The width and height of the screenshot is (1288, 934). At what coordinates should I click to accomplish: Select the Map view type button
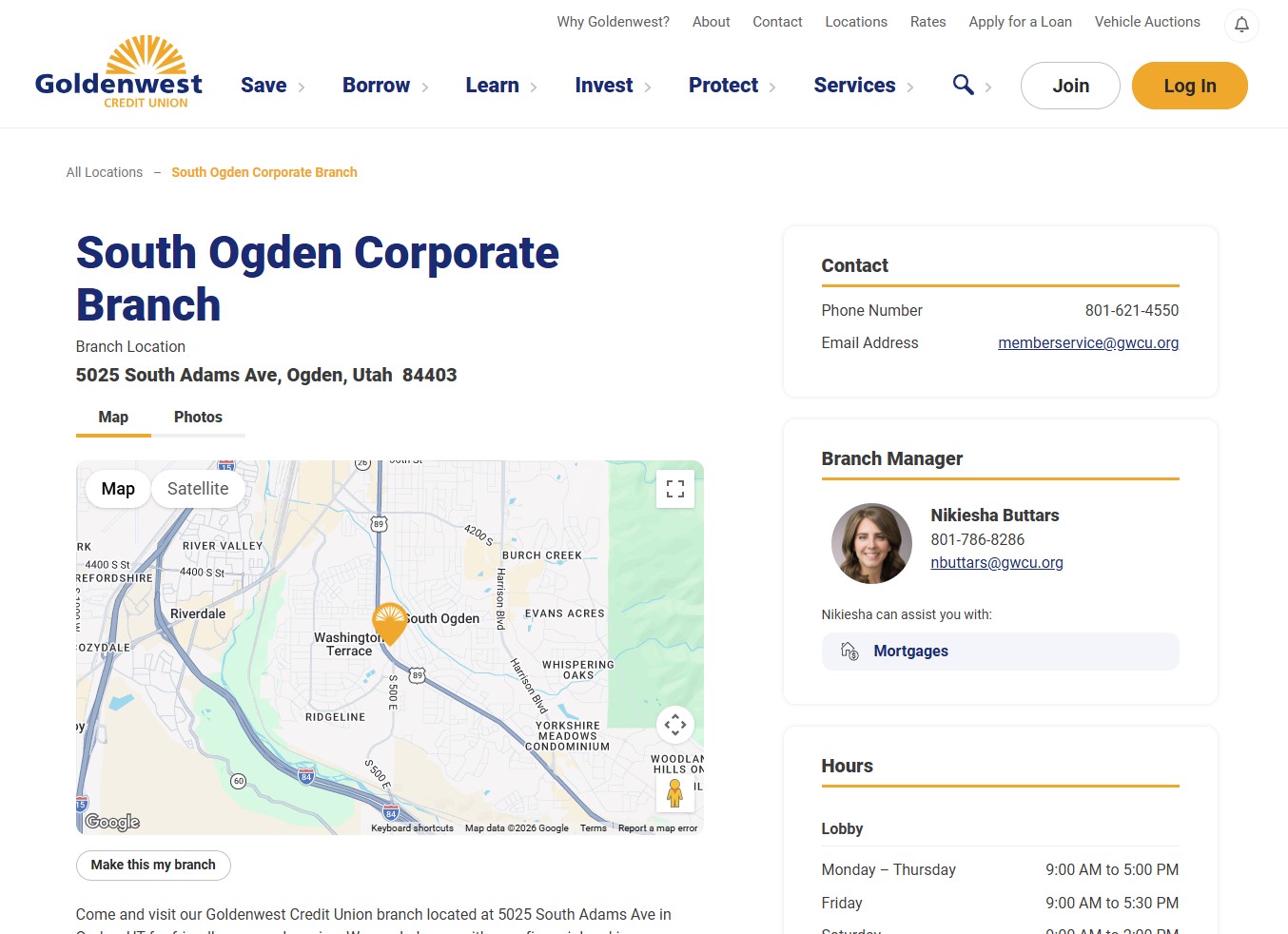[x=118, y=489]
